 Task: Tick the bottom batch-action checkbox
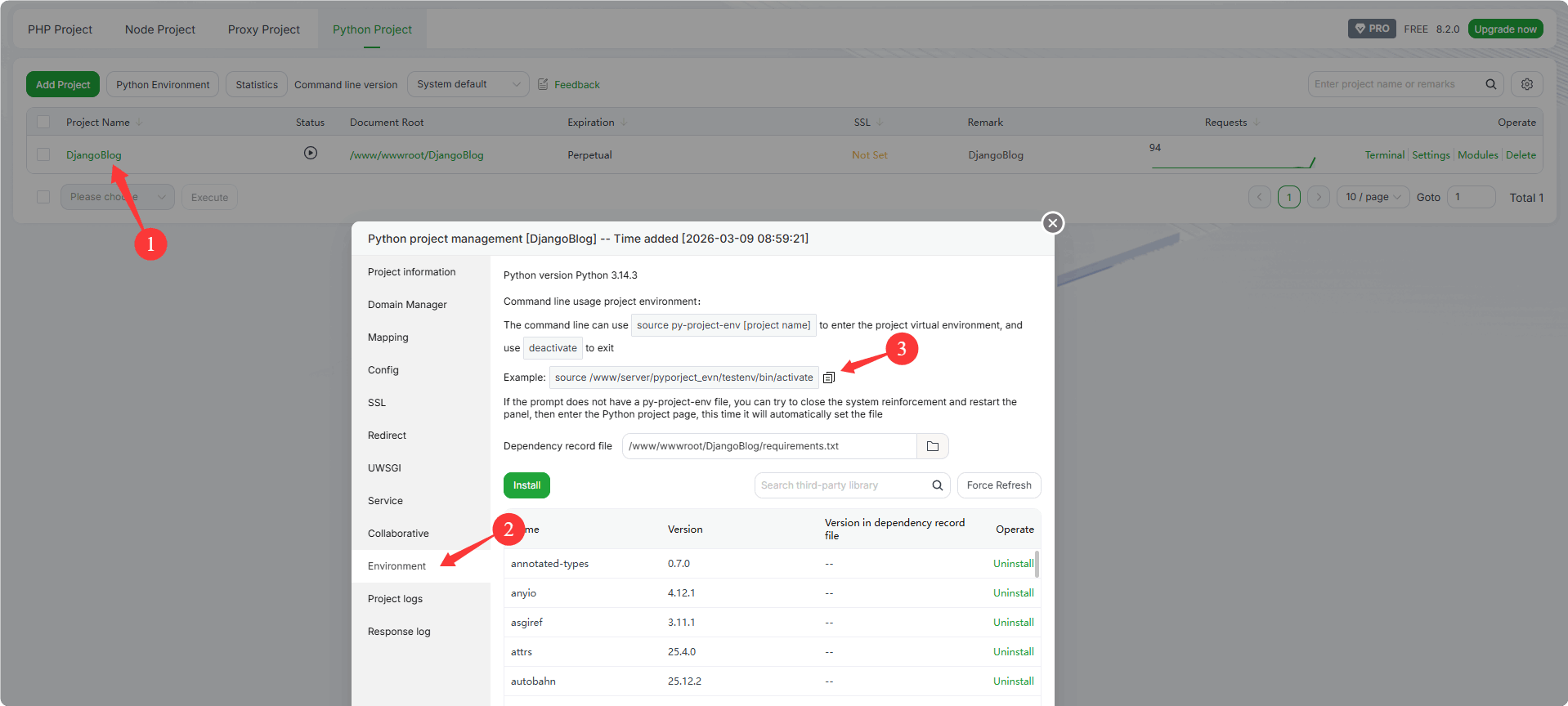pos(43,197)
